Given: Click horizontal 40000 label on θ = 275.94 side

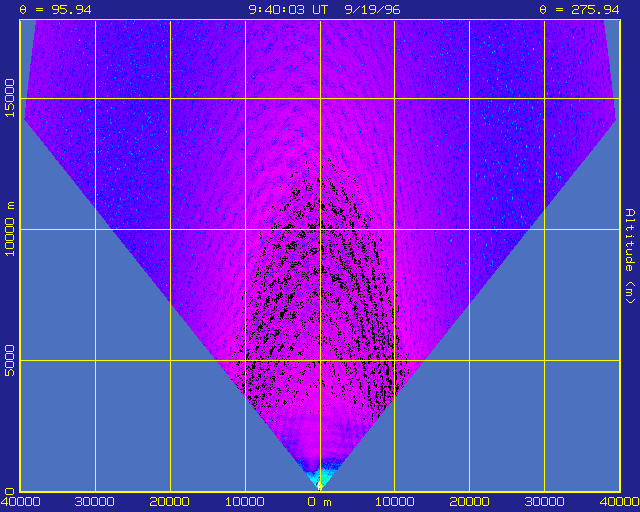Looking at the screenshot, I should [x=619, y=502].
